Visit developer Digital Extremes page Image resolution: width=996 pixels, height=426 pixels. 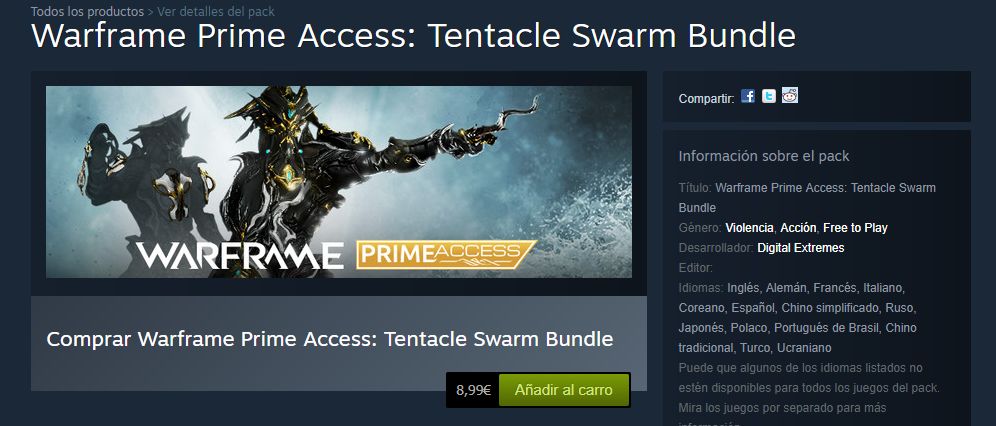(800, 248)
